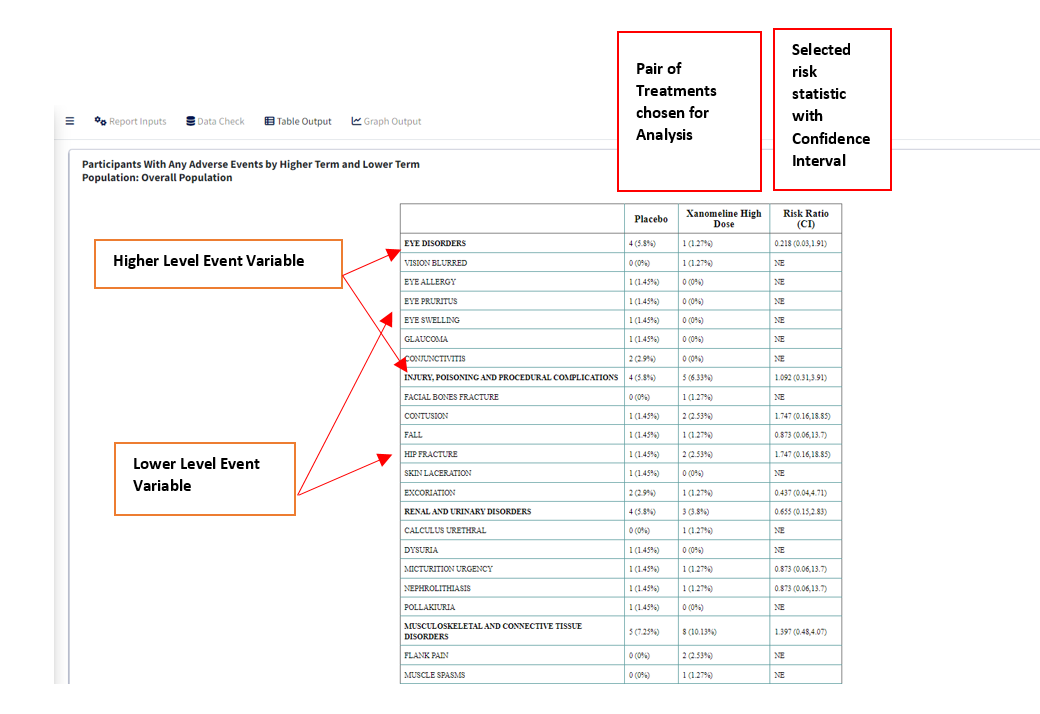Click the Risk Ratio value in the CONTUSION row
Viewport: 1040px width, 714px height.
point(803,416)
